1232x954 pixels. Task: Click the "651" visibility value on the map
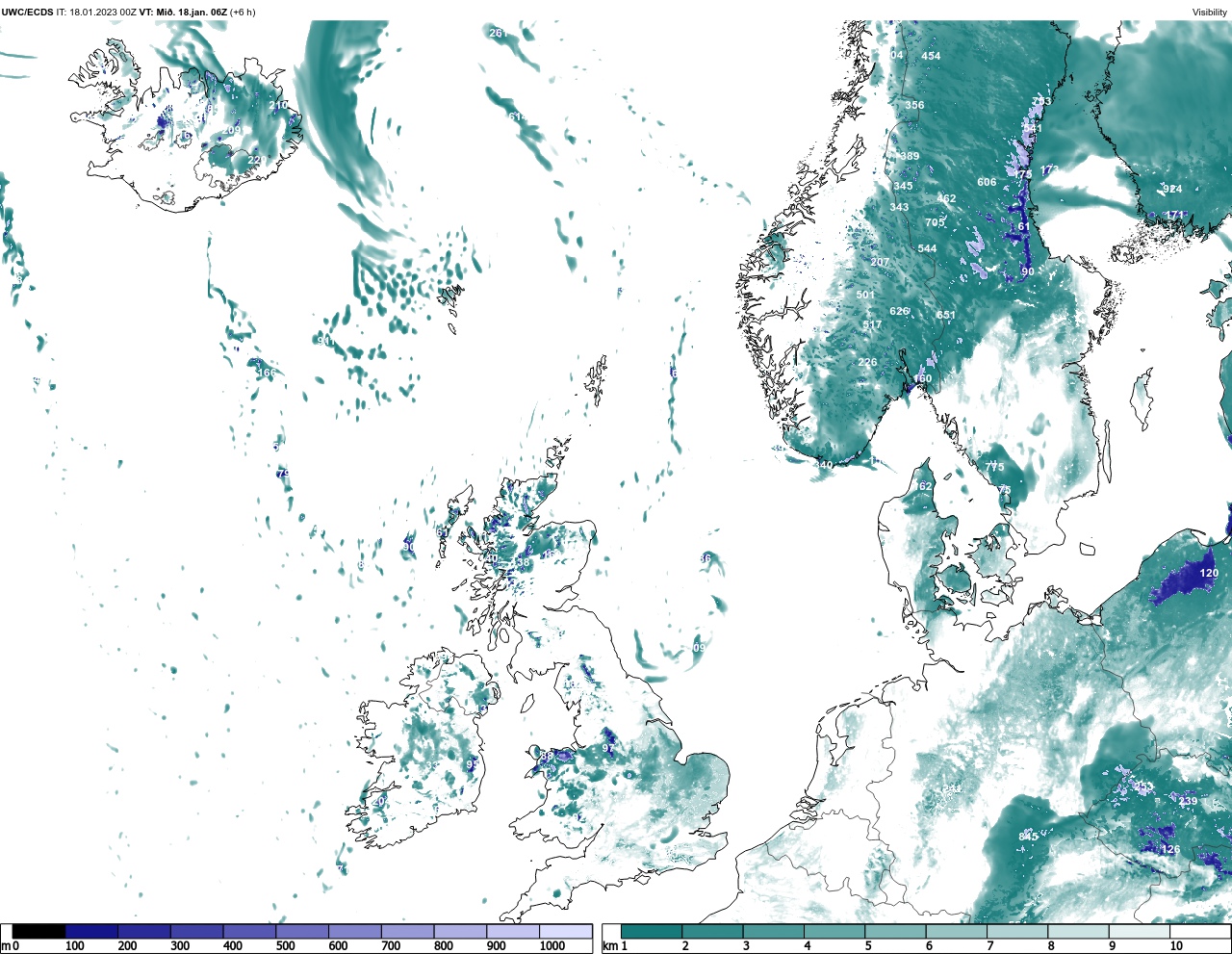point(946,315)
